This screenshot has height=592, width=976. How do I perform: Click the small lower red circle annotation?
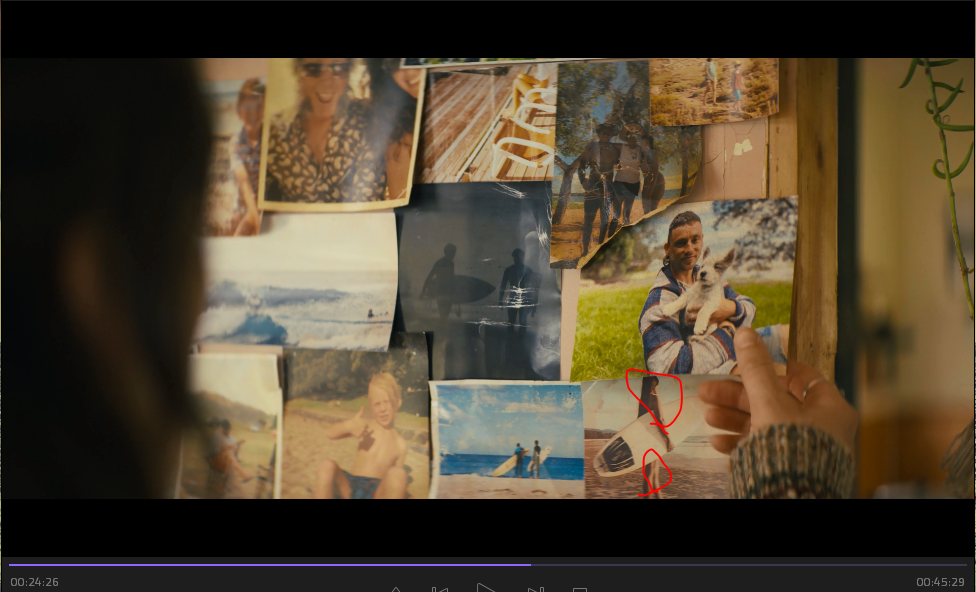point(655,472)
